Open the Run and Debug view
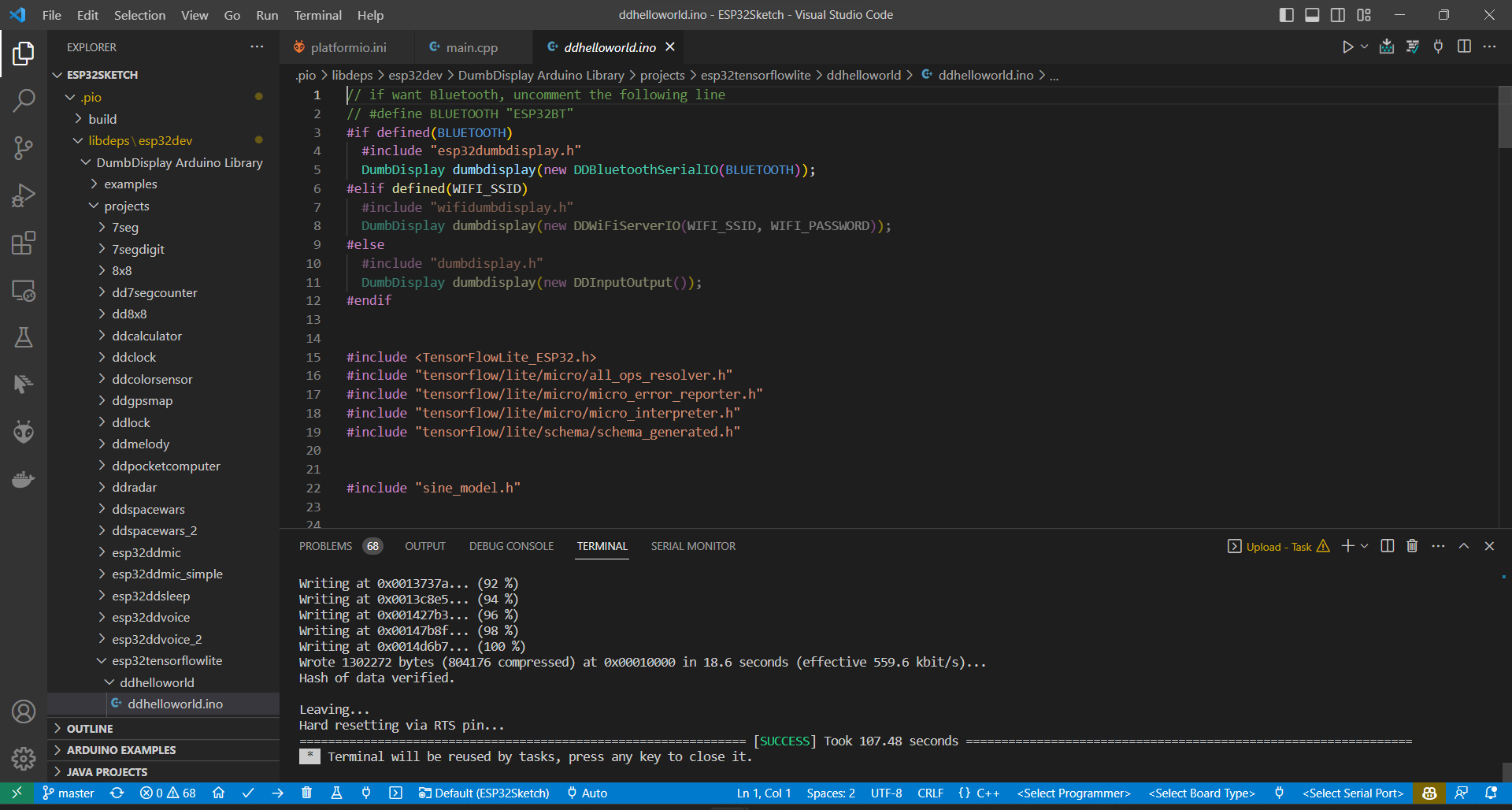1512x810 pixels. [24, 195]
